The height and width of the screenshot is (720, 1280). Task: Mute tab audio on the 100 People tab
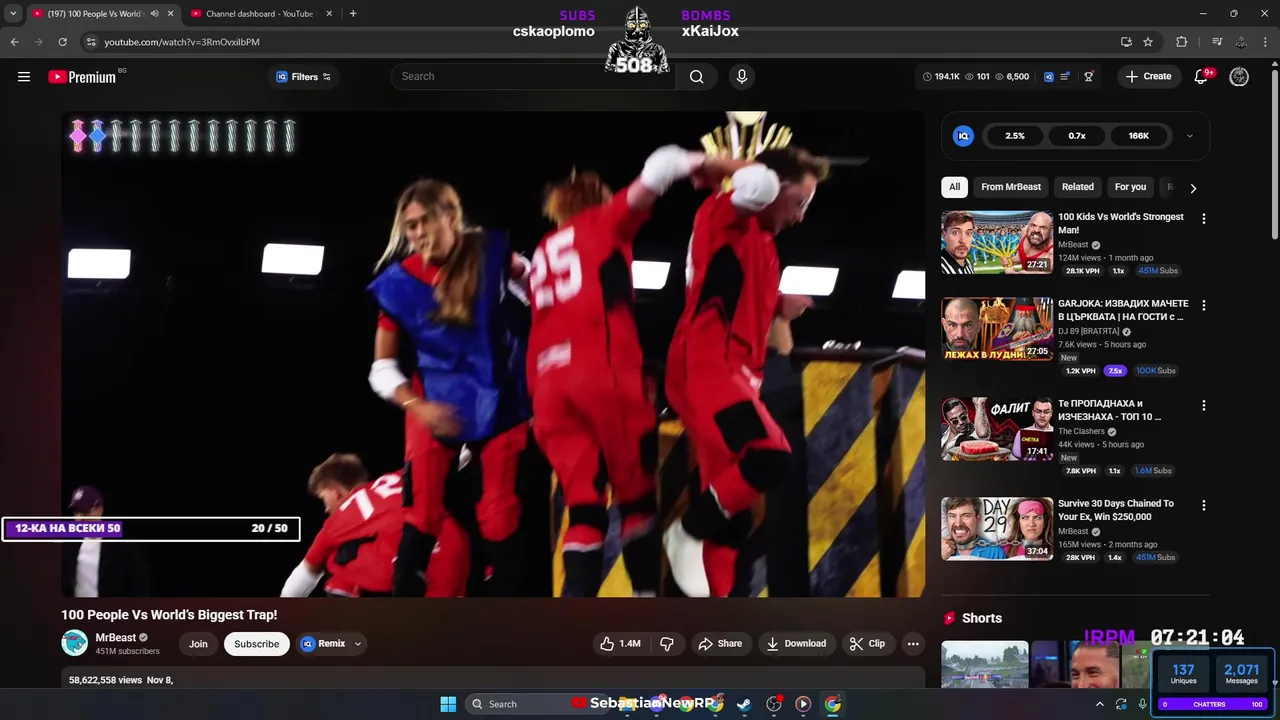[154, 14]
